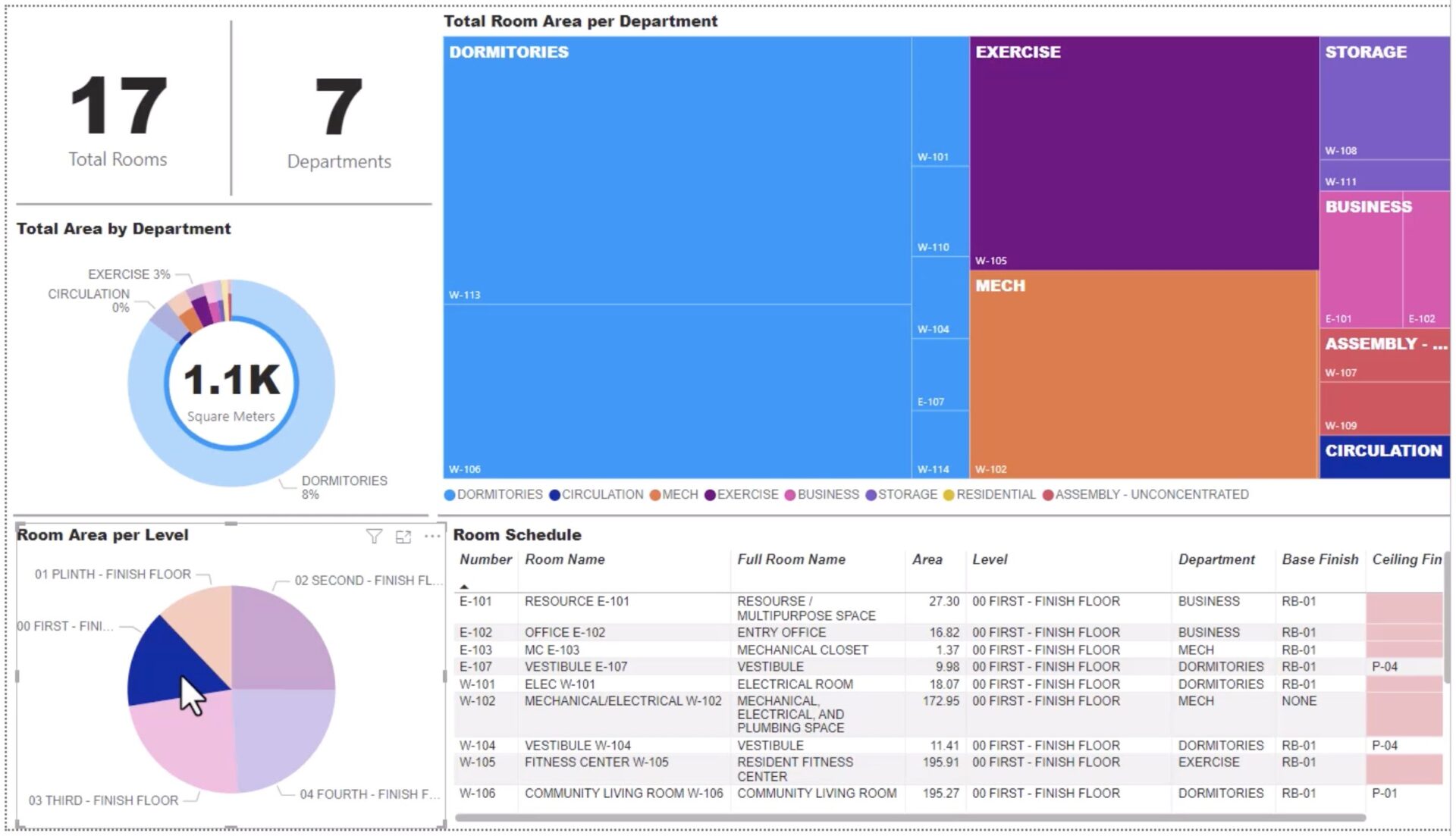Screen dimensions: 1456x836
Task: Click the Room Name column header
Action: (x=564, y=559)
